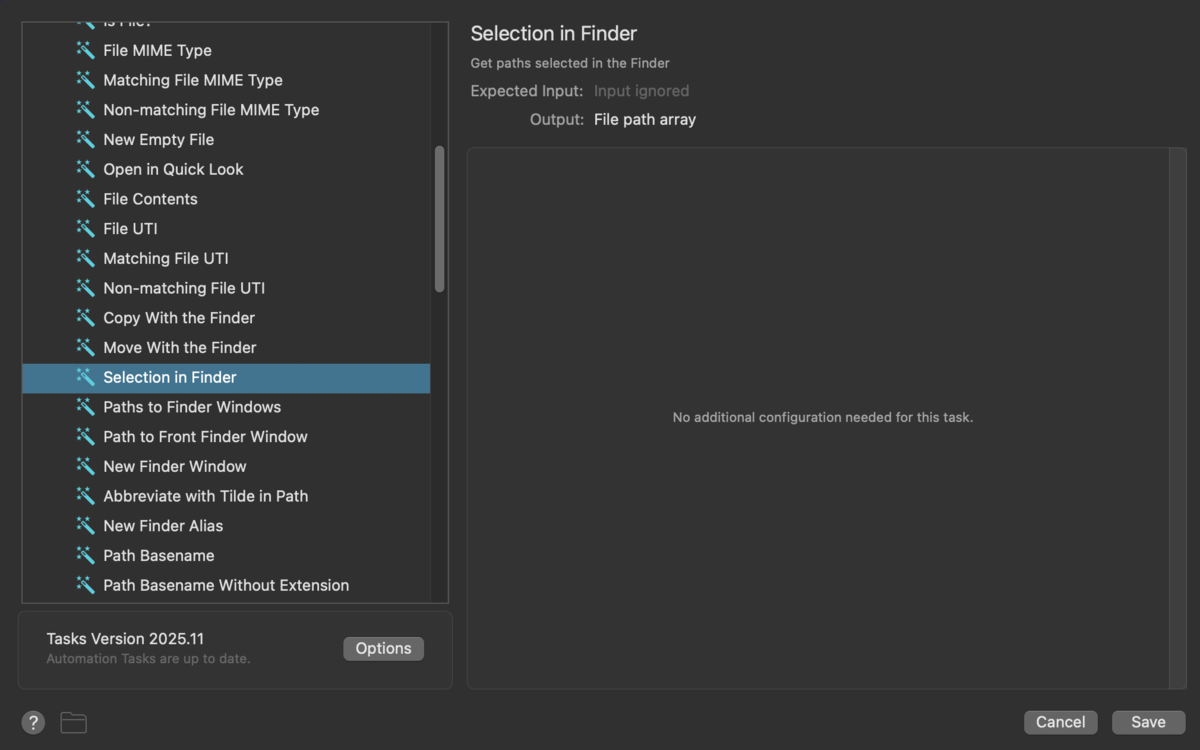
Task: Click the wand icon beside Selection in Finder
Action: [86, 377]
